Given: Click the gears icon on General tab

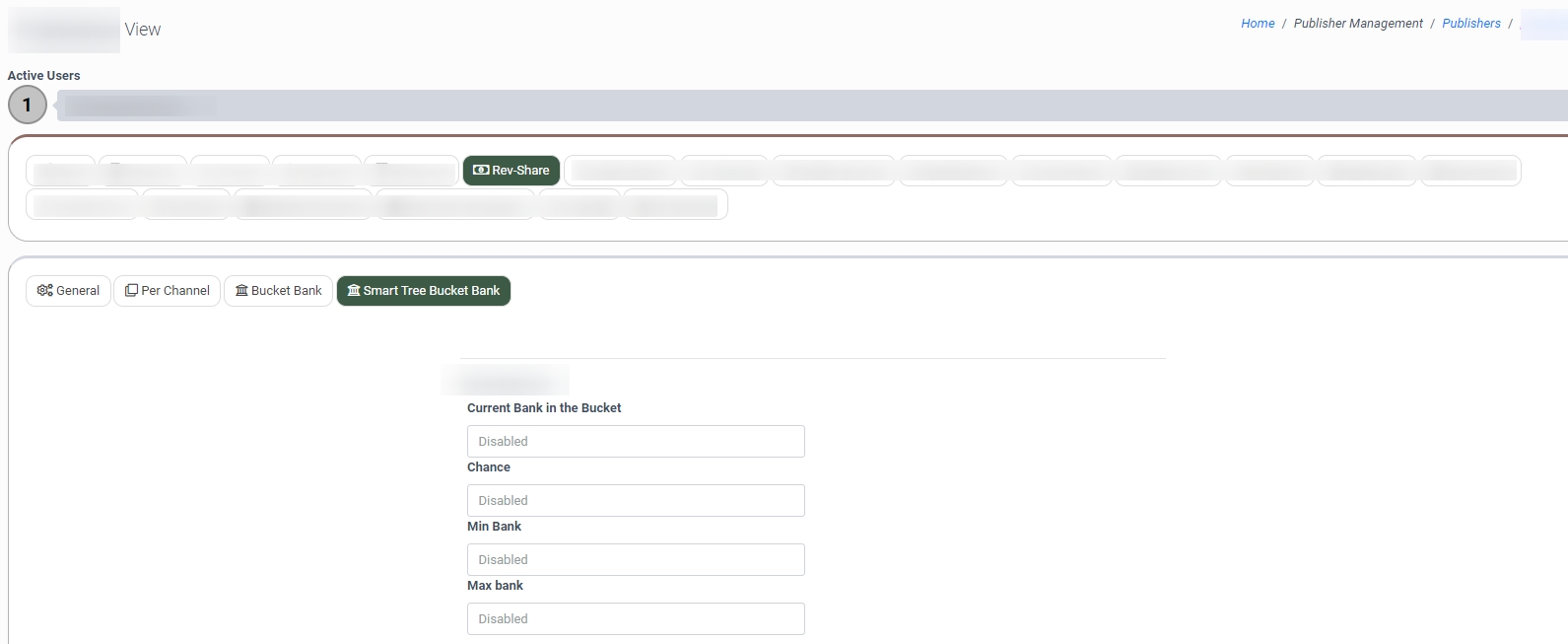Looking at the screenshot, I should coord(44,291).
